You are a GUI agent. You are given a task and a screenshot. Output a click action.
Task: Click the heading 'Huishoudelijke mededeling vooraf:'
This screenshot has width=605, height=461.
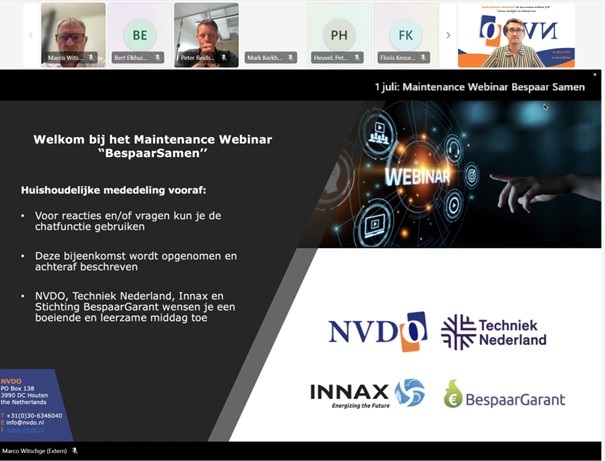pos(113,190)
